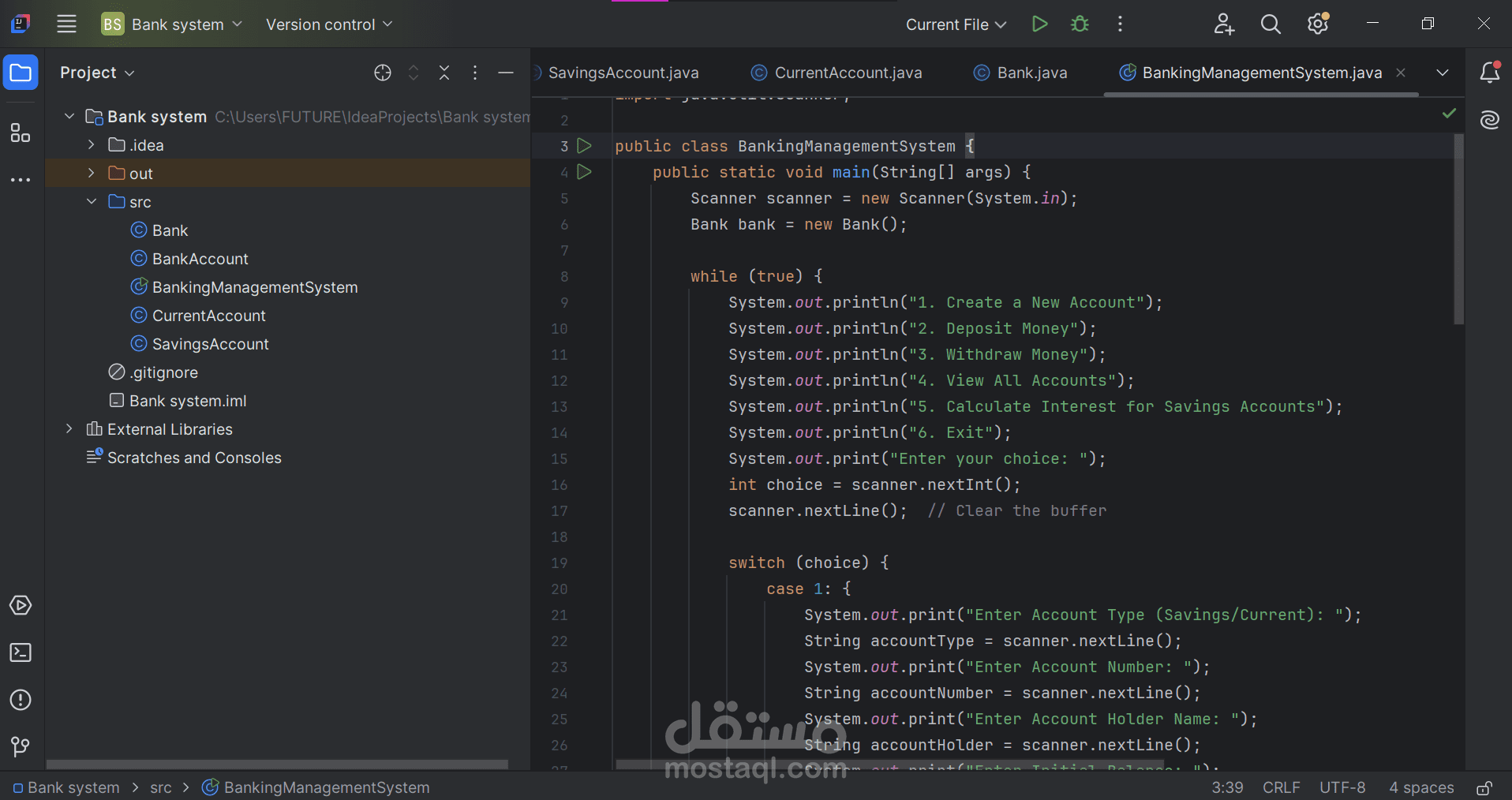Click the editor vertical scrollbar
The width and height of the screenshot is (1512, 800).
tap(1459, 229)
